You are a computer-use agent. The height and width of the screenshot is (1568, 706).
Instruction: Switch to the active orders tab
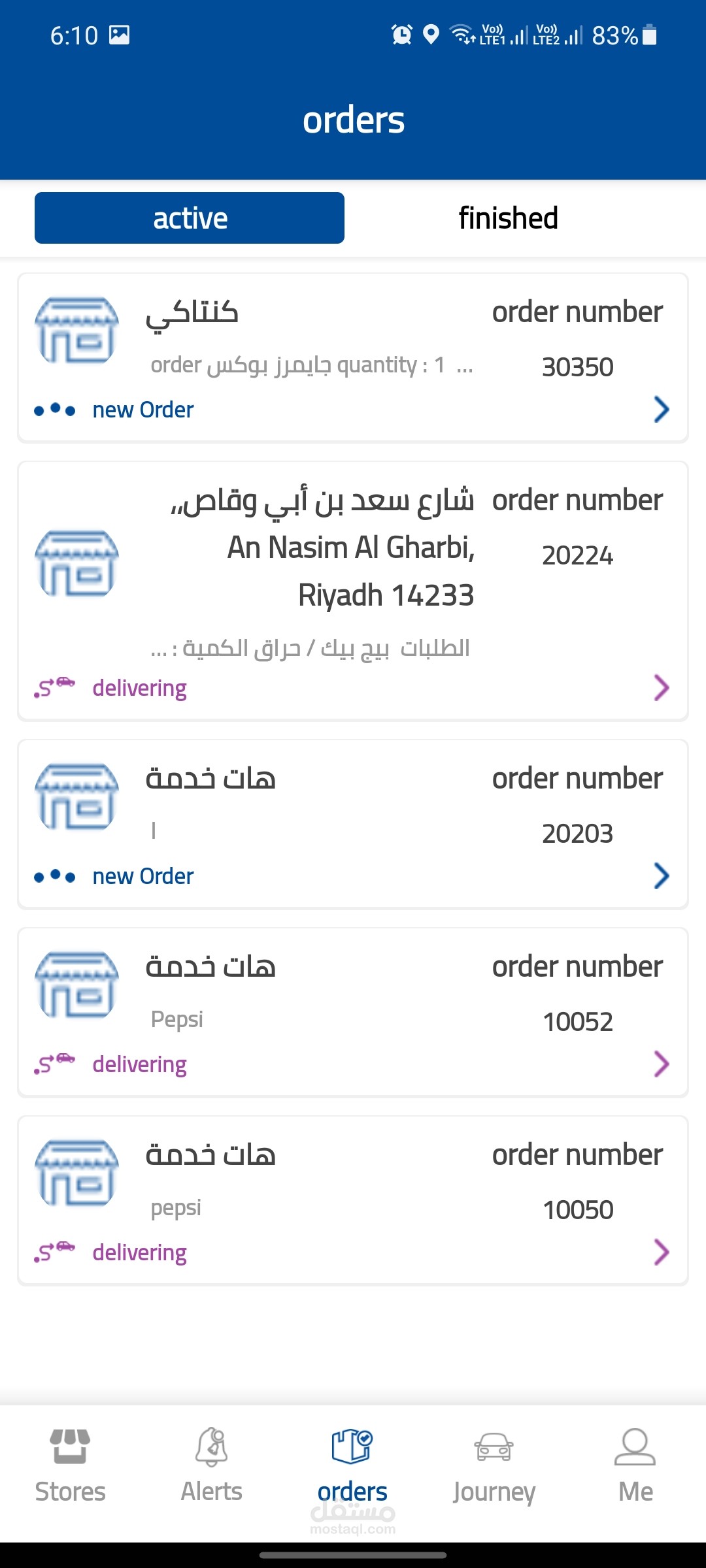click(x=190, y=218)
